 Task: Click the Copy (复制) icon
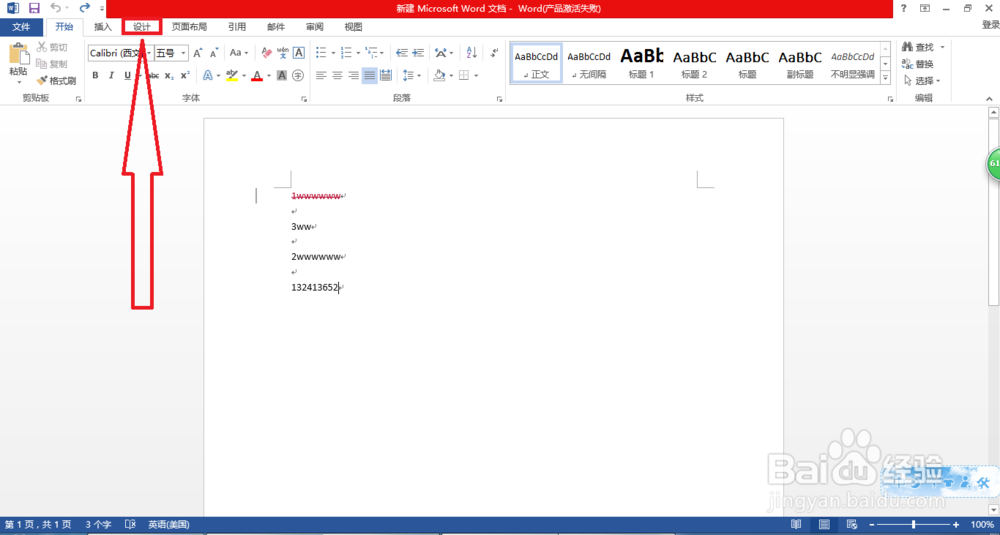pos(42,64)
